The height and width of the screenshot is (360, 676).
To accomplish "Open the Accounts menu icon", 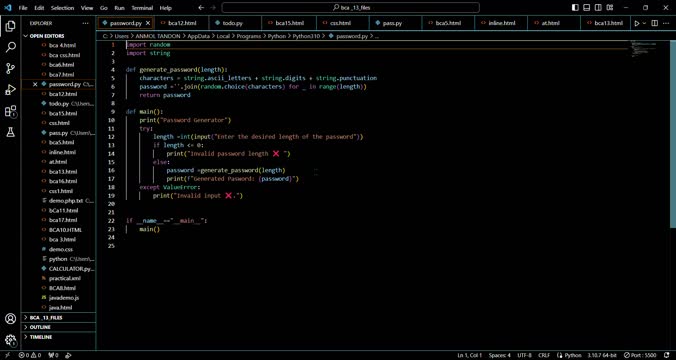I will pyautogui.click(x=10, y=319).
